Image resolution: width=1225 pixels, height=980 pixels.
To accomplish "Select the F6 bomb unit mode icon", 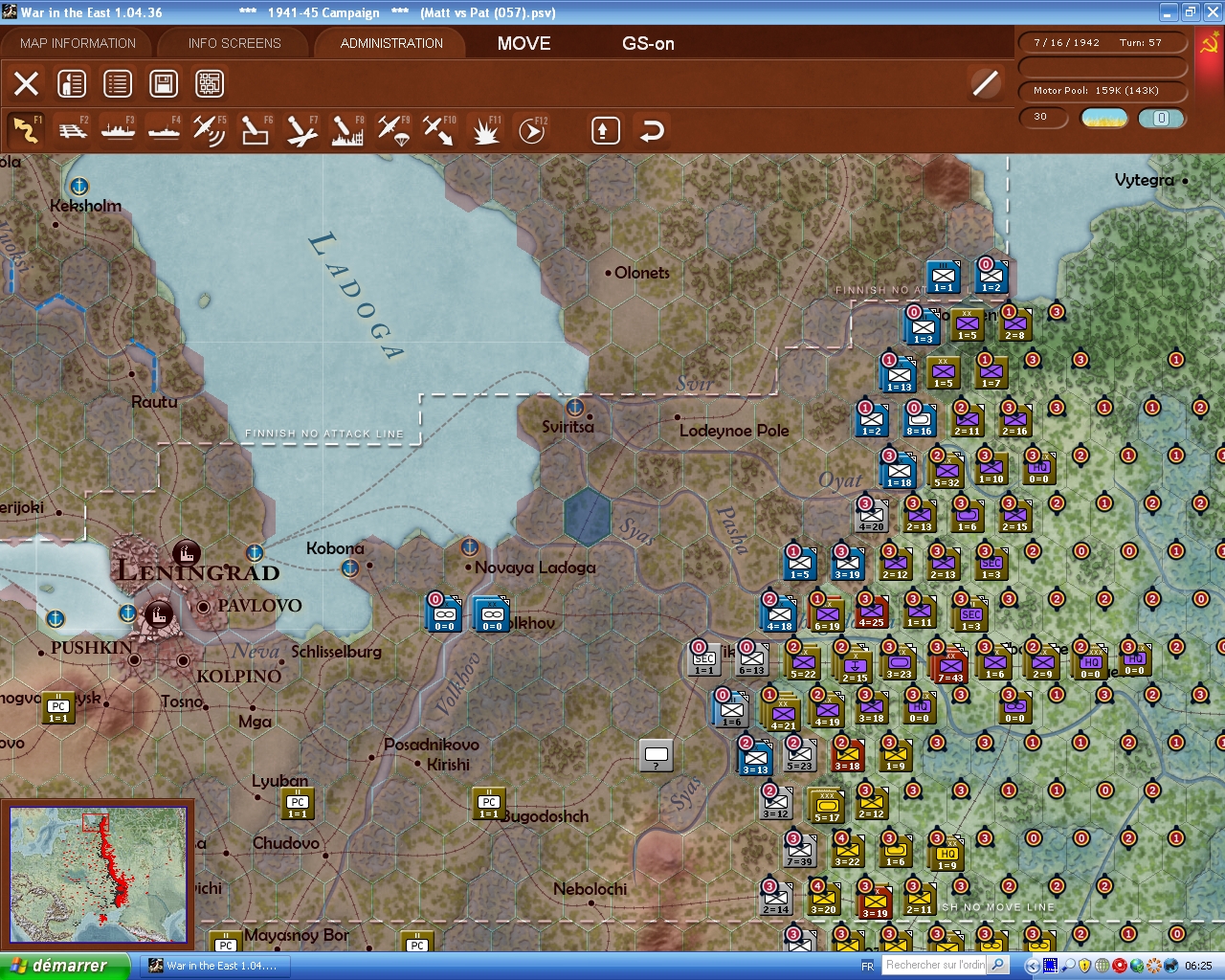I will click(x=256, y=130).
